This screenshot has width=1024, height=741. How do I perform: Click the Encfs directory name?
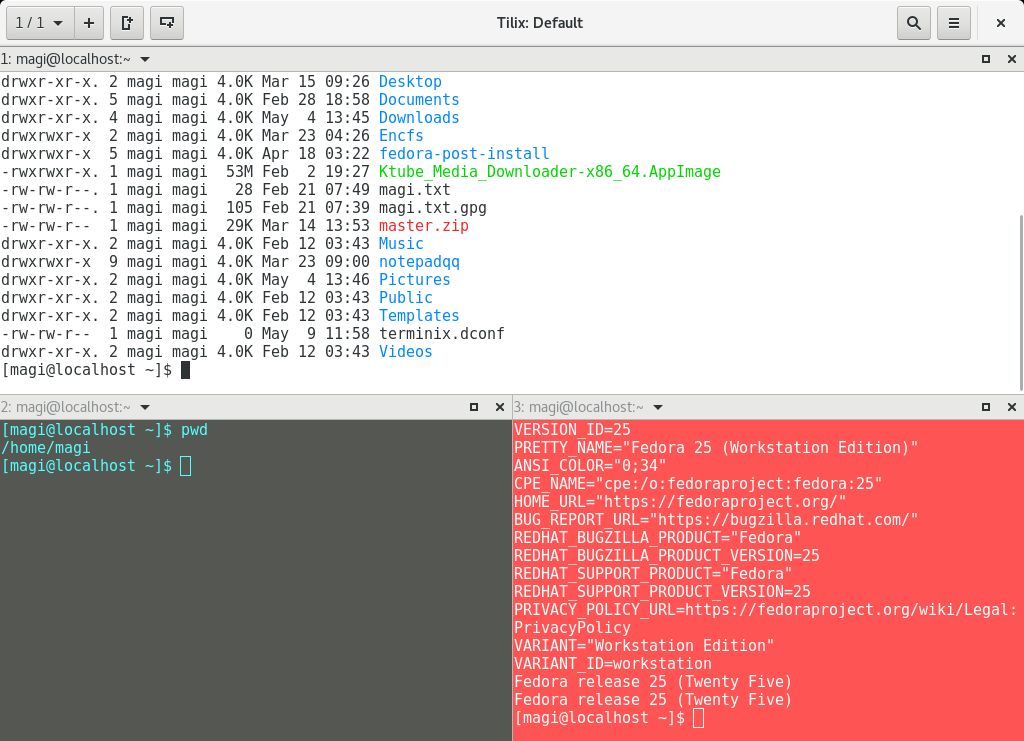pyautogui.click(x=401, y=136)
